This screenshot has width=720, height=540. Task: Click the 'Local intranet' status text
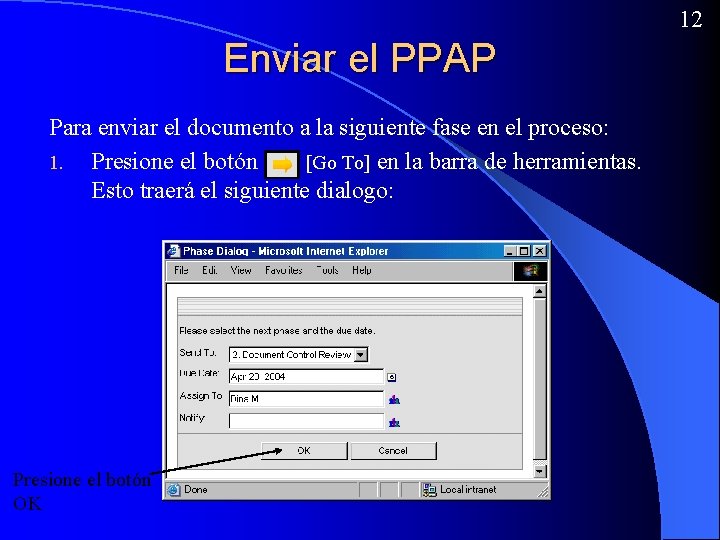(468, 490)
